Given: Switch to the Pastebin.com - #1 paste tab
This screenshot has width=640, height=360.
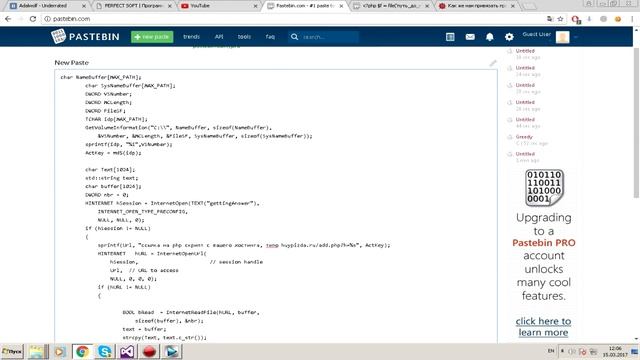Looking at the screenshot, I should (305, 6).
